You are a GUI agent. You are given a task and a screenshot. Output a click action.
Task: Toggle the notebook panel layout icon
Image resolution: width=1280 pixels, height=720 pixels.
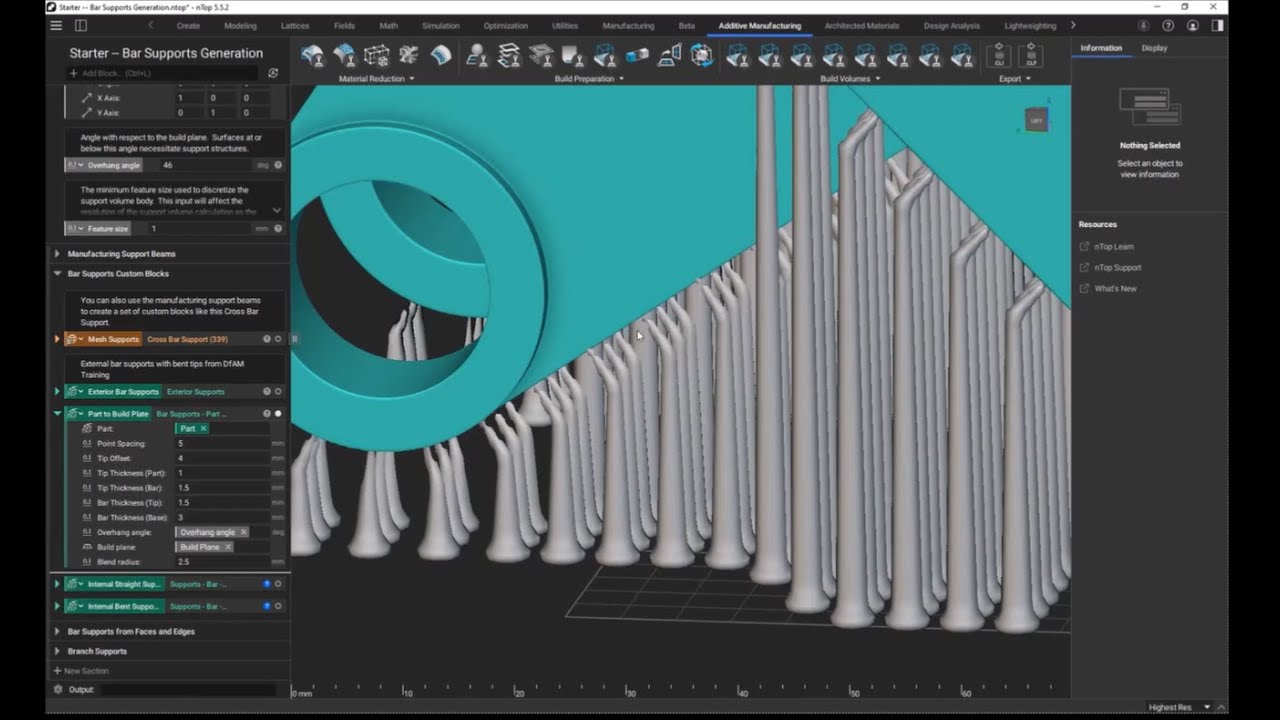pos(81,25)
